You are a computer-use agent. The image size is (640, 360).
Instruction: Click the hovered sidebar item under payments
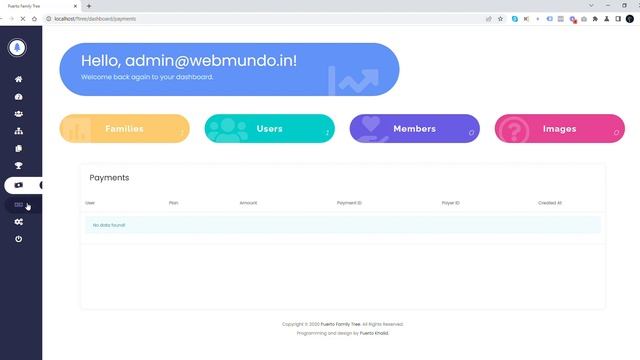coord(18,205)
